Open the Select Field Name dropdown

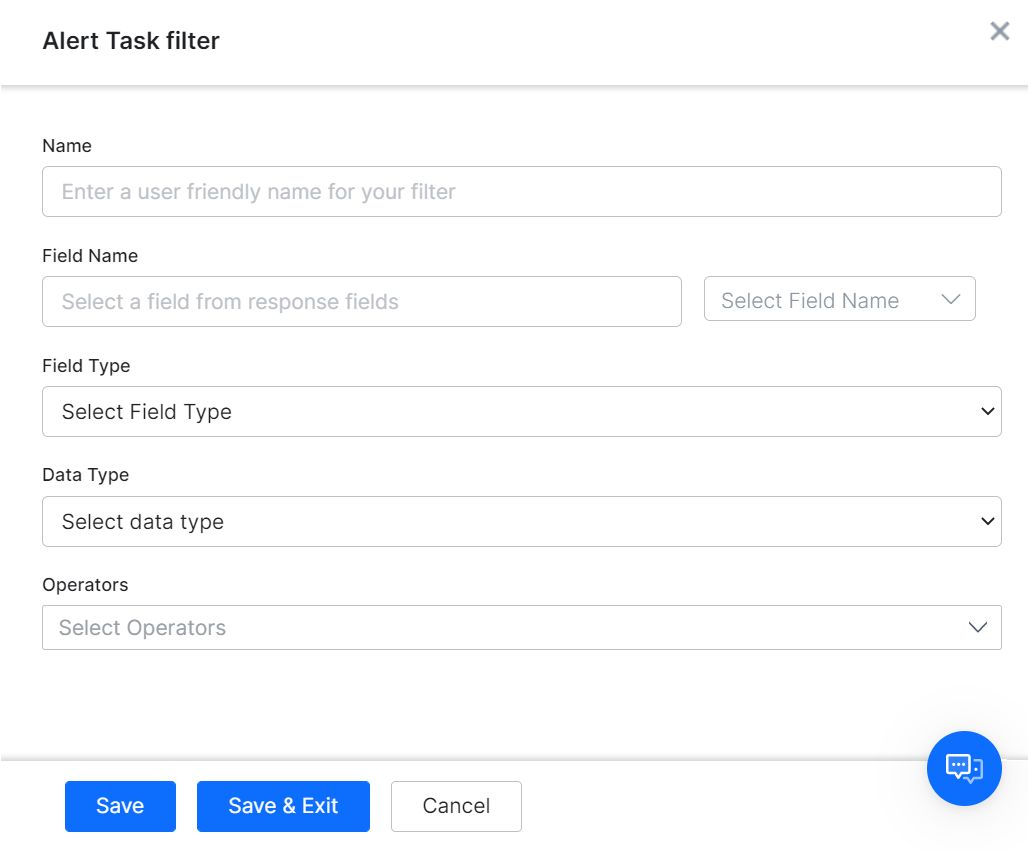coord(839,298)
